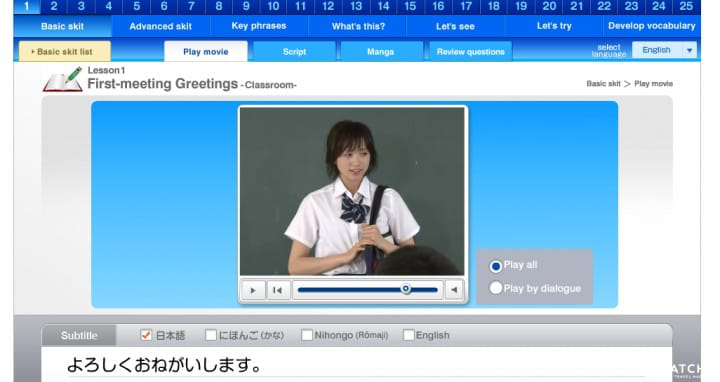
Task: Go to lesson 1
Action: click(x=27, y=6)
